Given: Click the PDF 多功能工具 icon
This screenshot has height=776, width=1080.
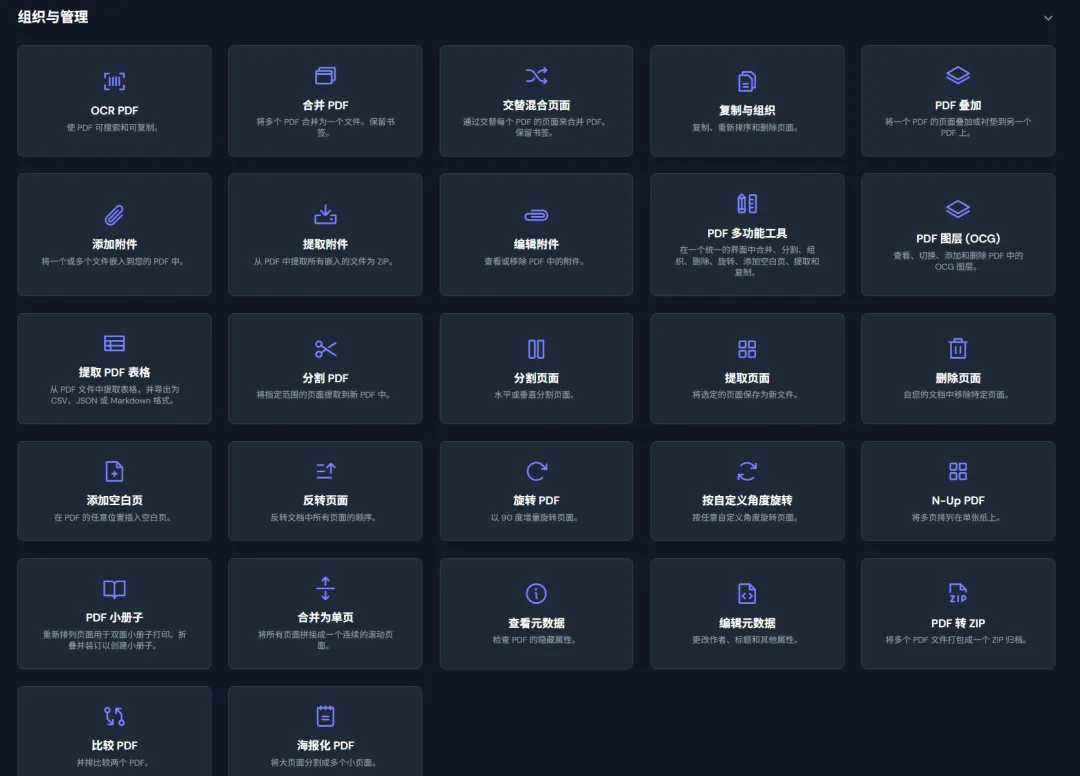Looking at the screenshot, I should tap(747, 204).
